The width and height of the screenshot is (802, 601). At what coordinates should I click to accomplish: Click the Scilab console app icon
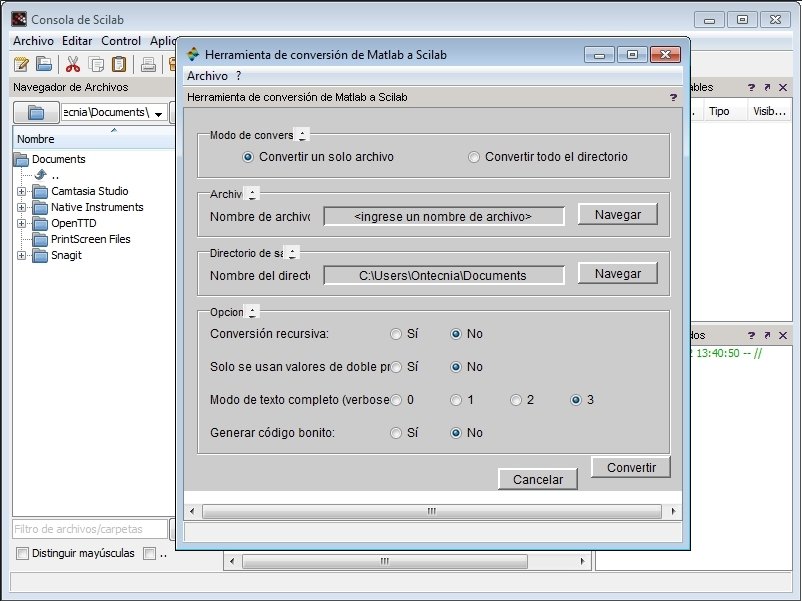(x=19, y=19)
